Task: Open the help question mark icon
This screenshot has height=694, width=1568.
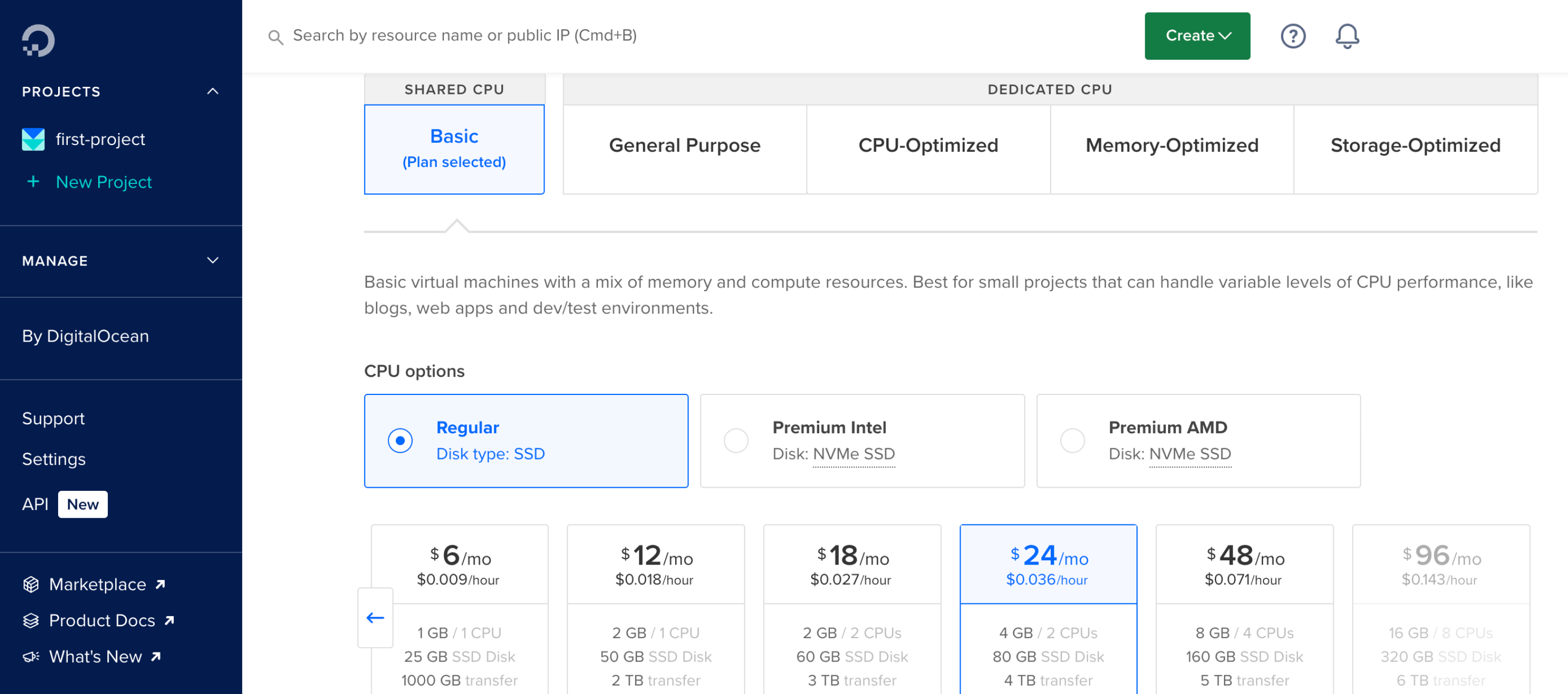Action: tap(1293, 36)
